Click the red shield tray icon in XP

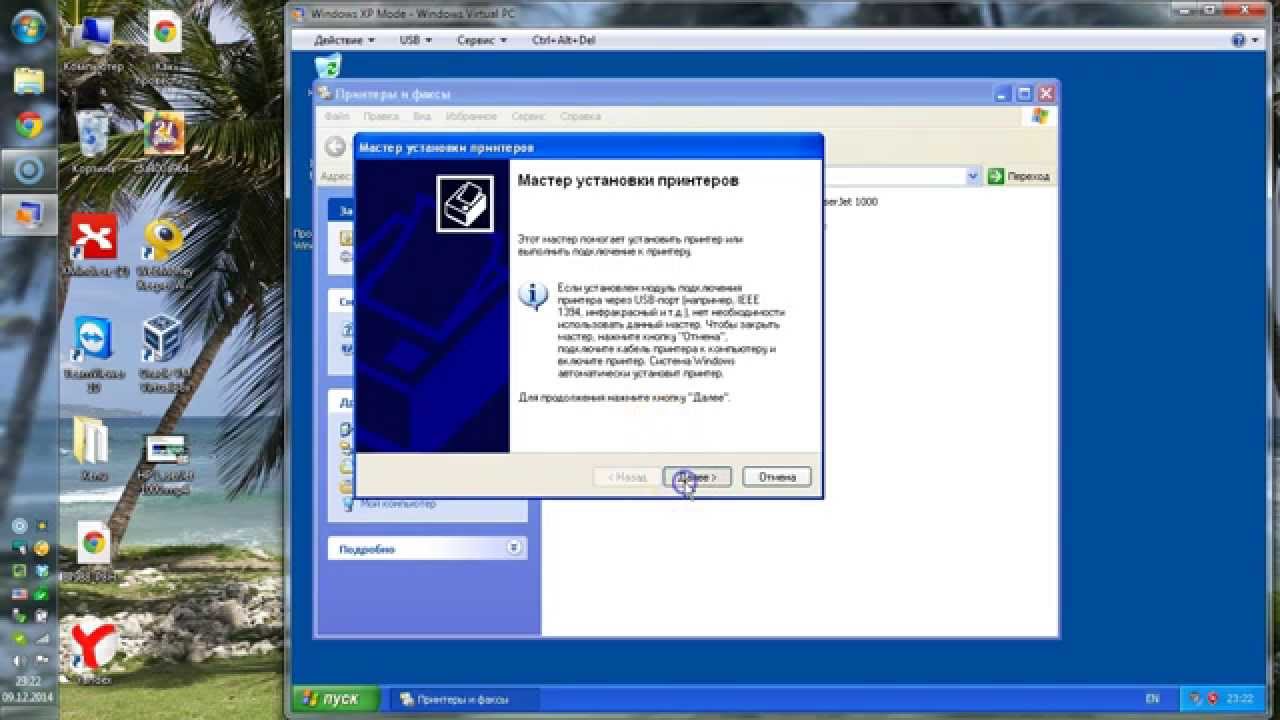coord(1212,699)
